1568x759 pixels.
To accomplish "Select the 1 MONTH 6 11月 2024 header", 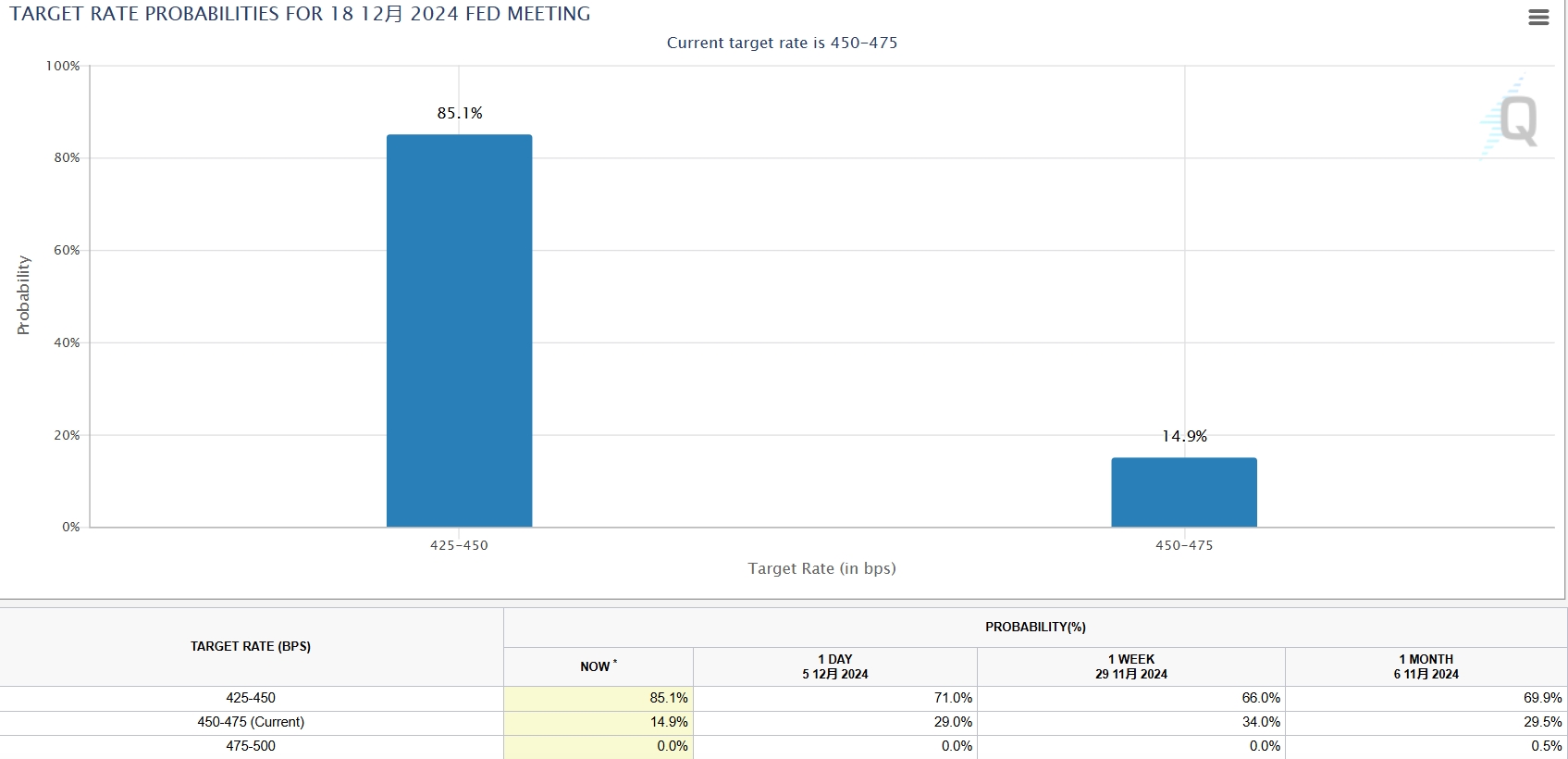I will 1426,666.
